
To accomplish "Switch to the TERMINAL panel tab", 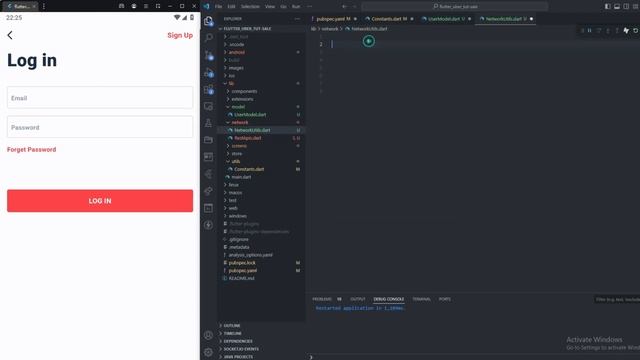I will click(x=421, y=299).
